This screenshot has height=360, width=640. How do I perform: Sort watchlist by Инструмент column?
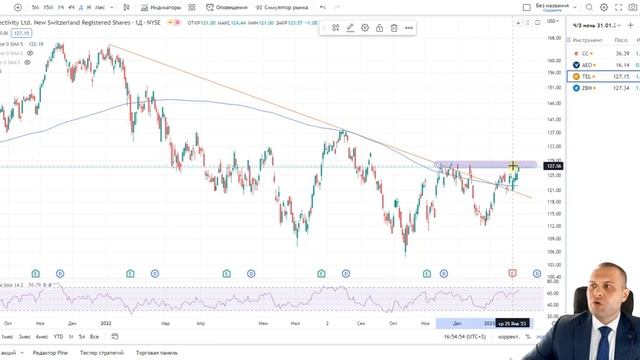point(587,40)
